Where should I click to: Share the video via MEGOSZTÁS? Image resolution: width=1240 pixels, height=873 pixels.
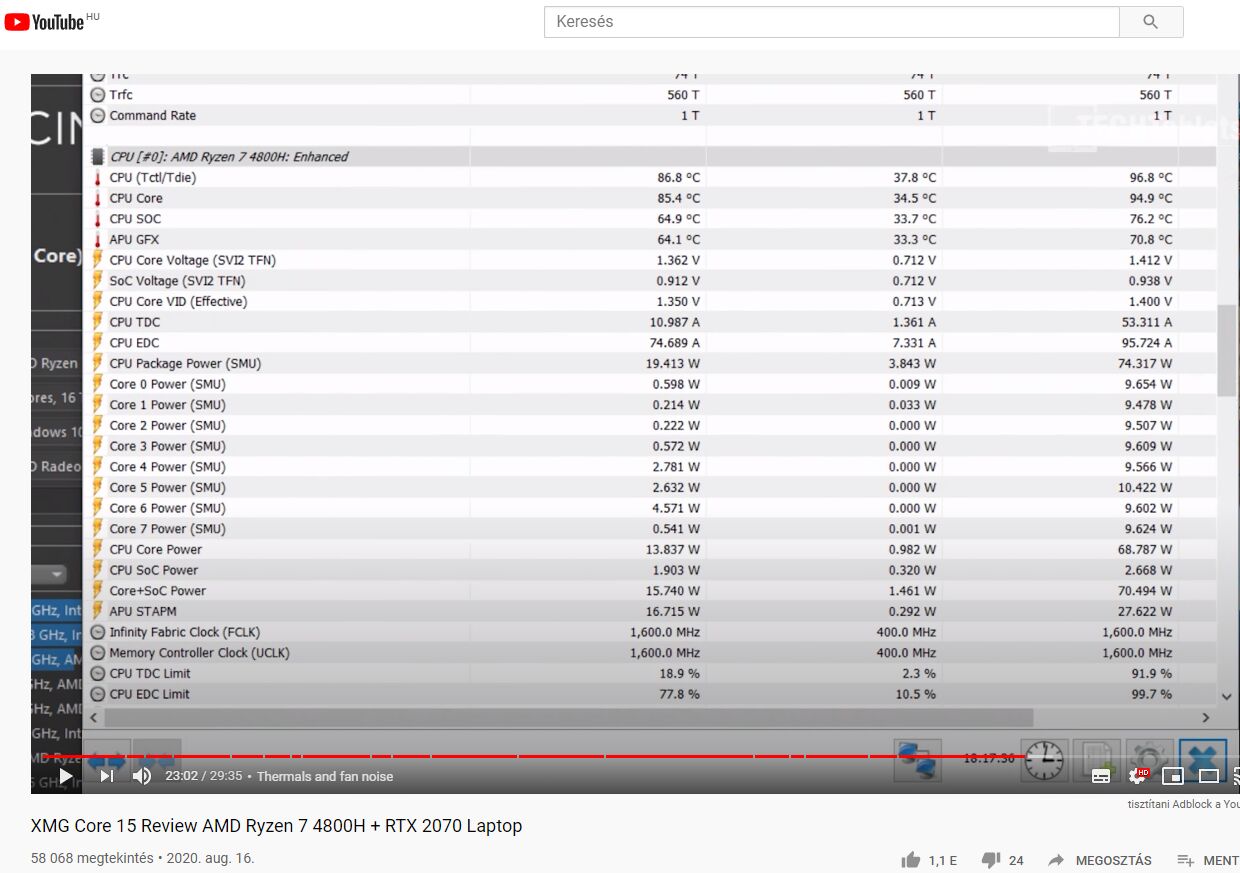point(1100,860)
